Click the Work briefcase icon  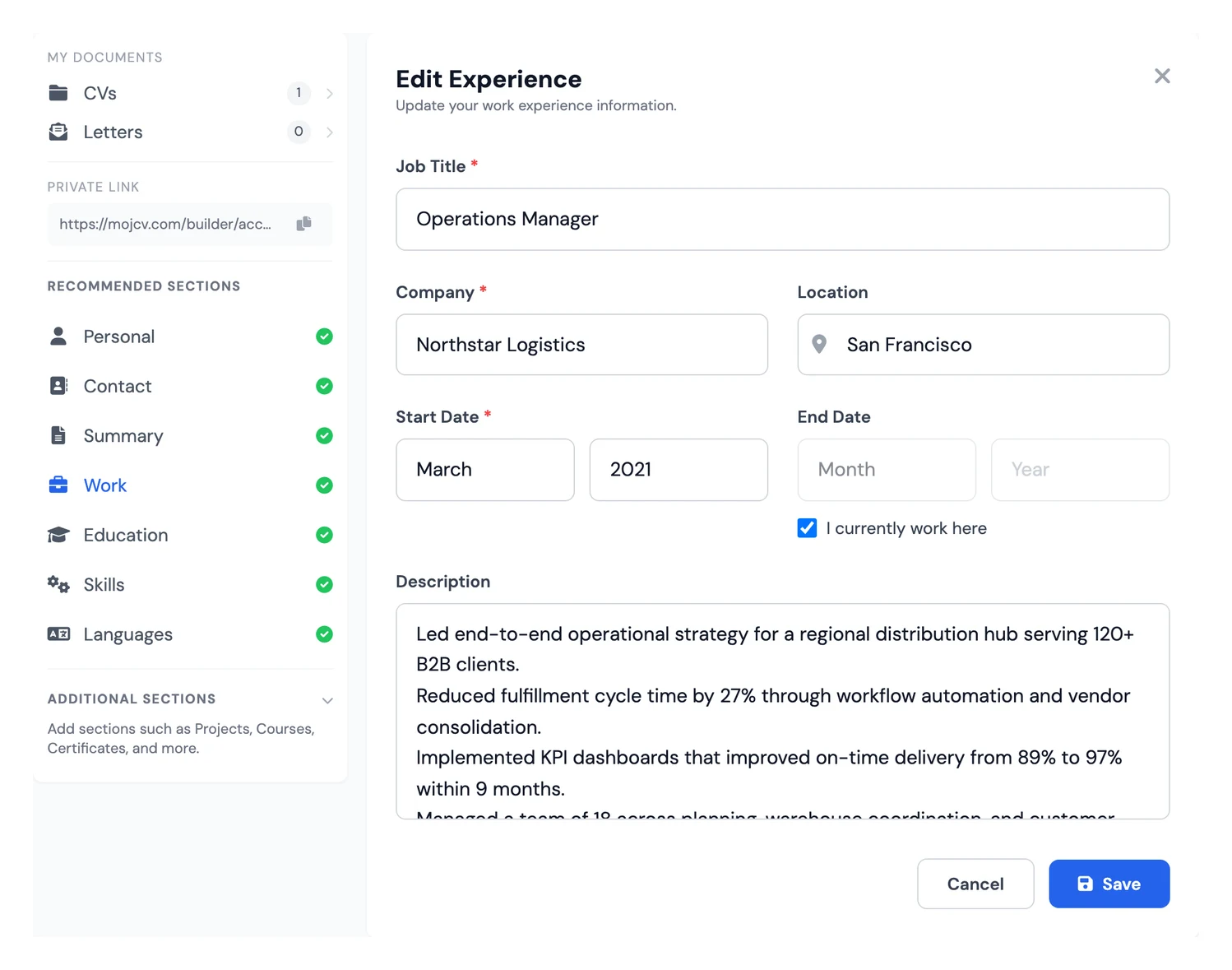point(58,485)
